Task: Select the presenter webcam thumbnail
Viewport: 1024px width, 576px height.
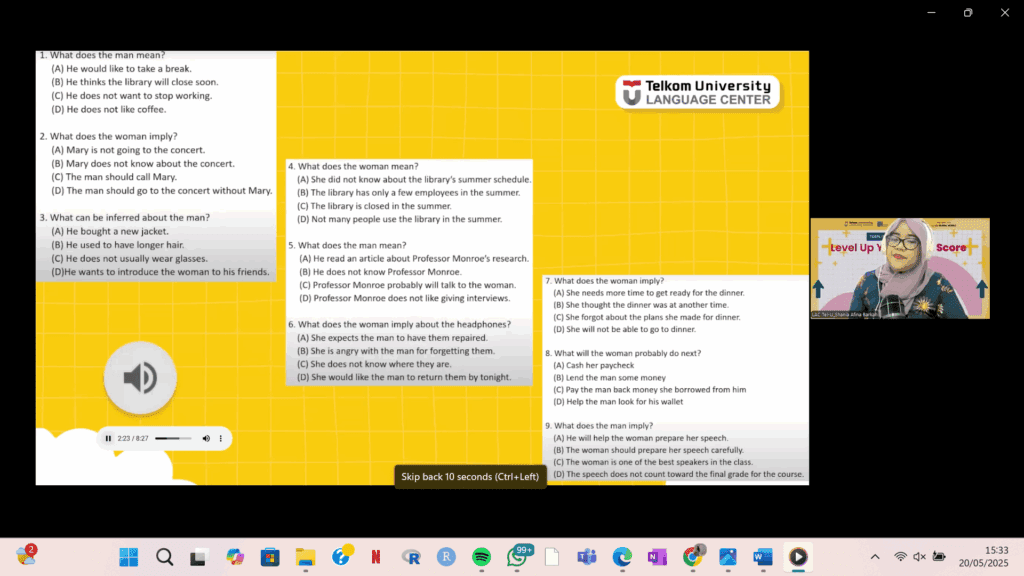Action: point(899,268)
